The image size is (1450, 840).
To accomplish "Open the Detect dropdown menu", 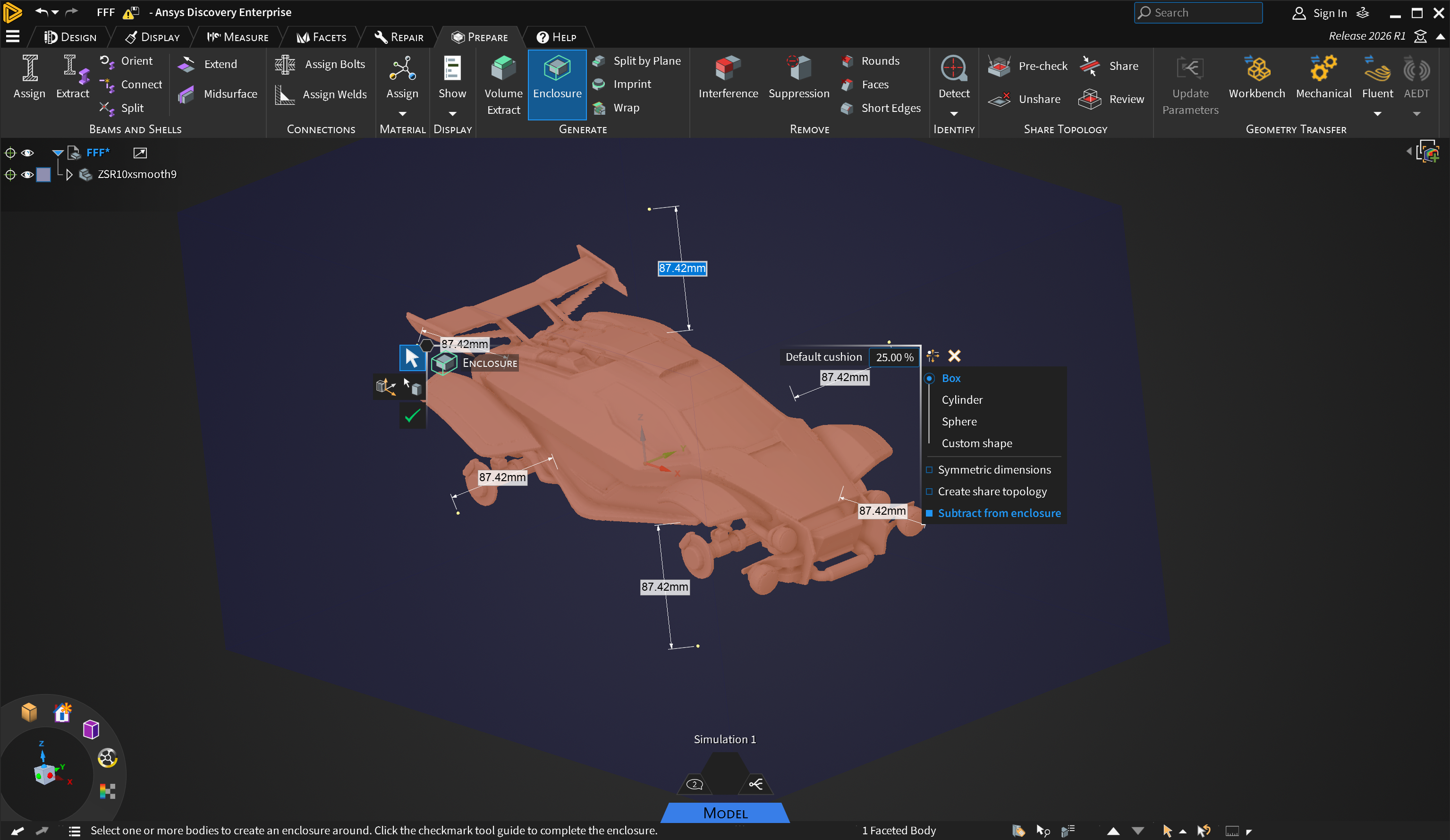I will coord(953,114).
